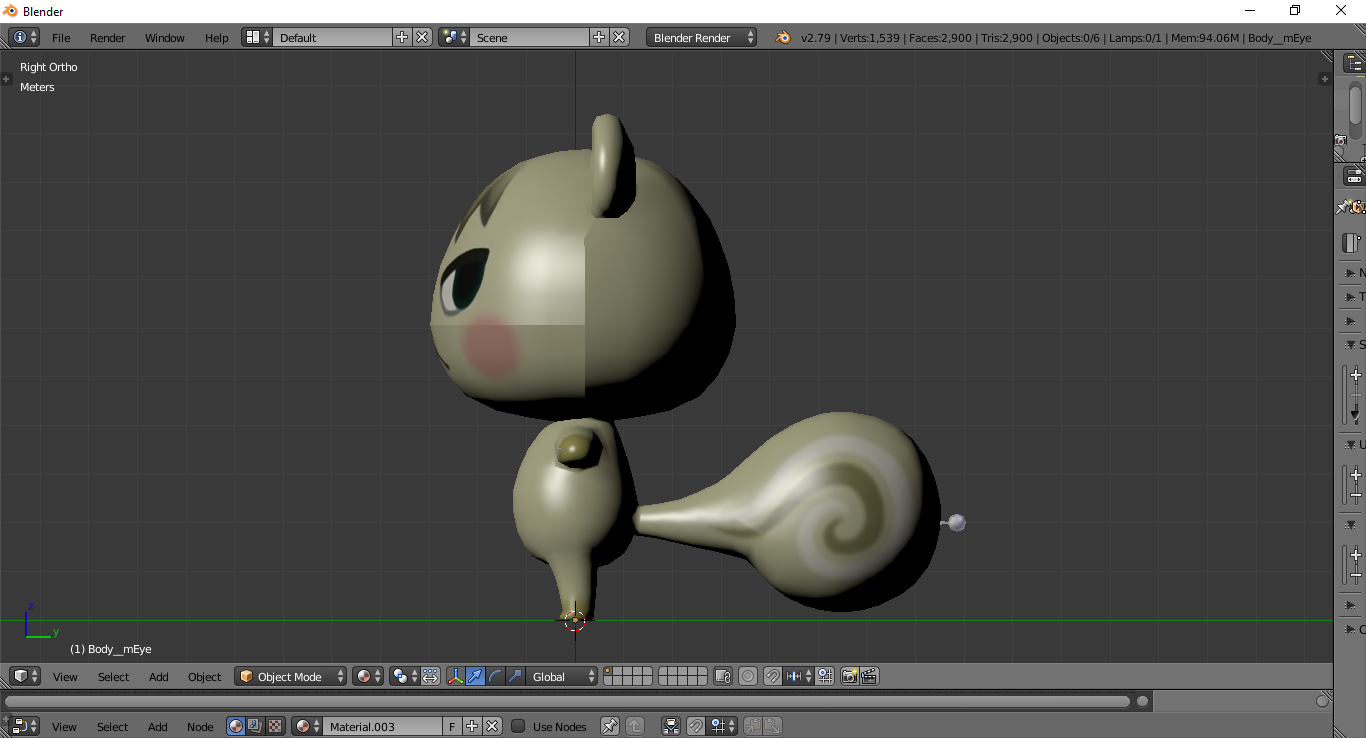Toggle the 3D manipulator widget
The image size is (1366, 738).
(455, 677)
